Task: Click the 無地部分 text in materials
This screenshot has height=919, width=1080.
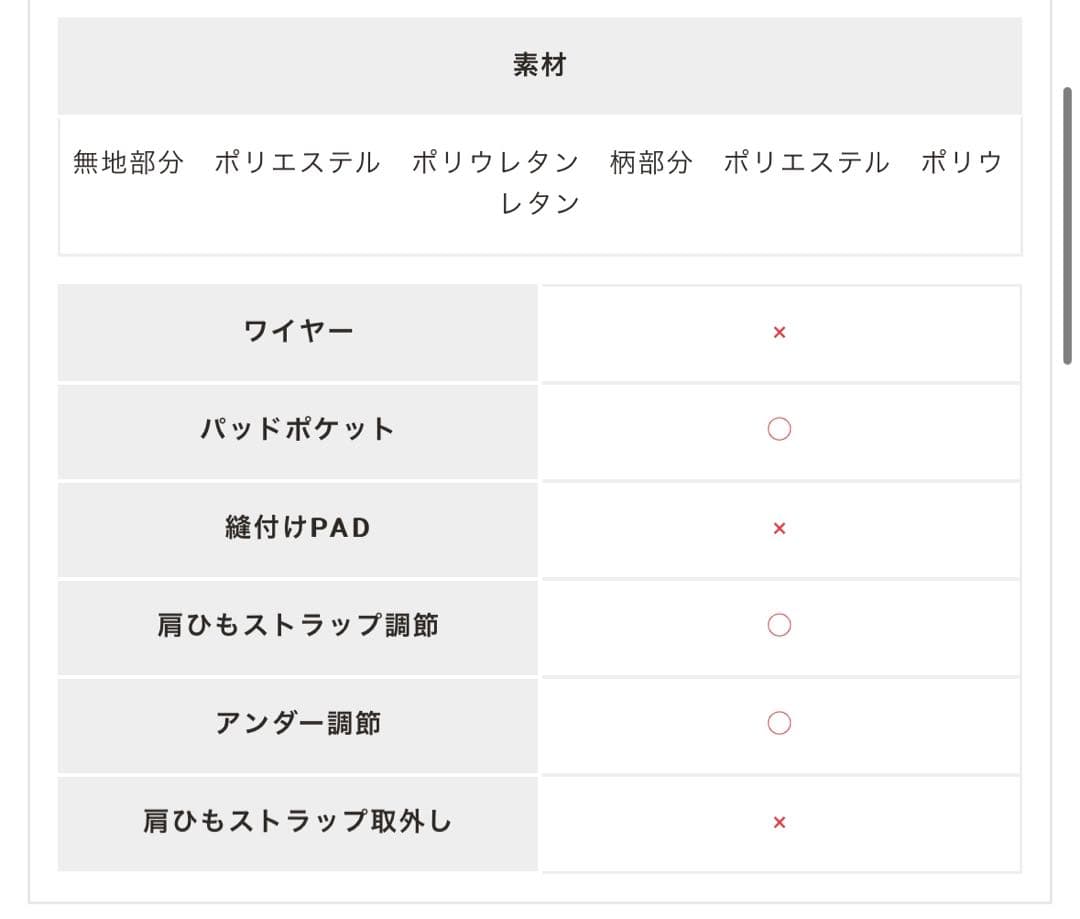Action: [x=128, y=162]
